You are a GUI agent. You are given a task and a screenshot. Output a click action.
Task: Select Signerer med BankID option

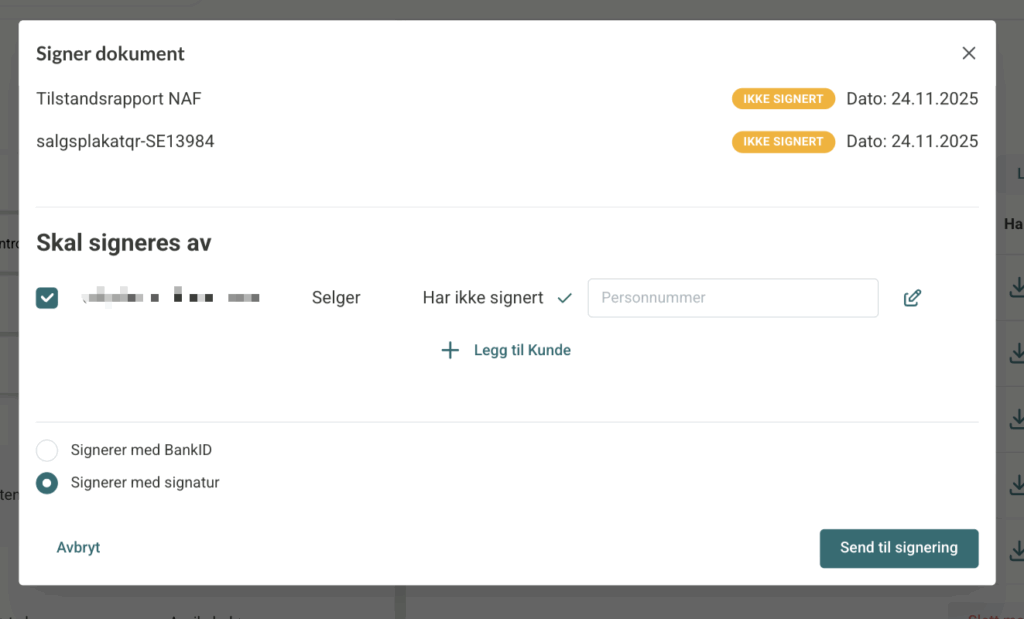47,450
